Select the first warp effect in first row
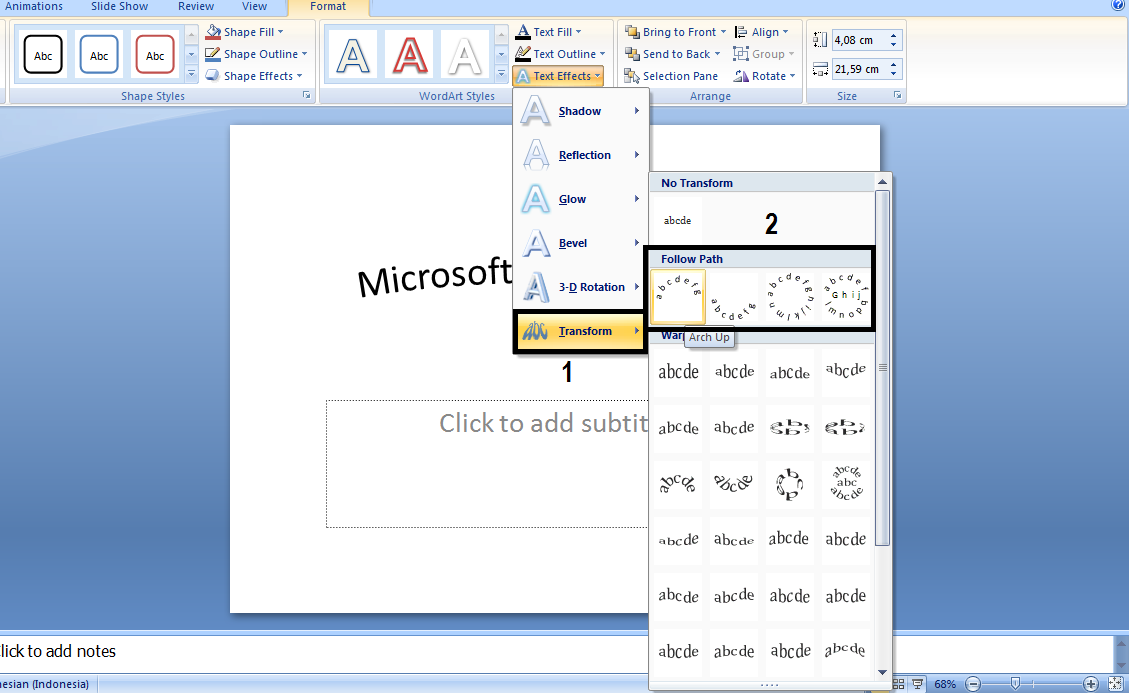The height and width of the screenshot is (693, 1129). (678, 372)
